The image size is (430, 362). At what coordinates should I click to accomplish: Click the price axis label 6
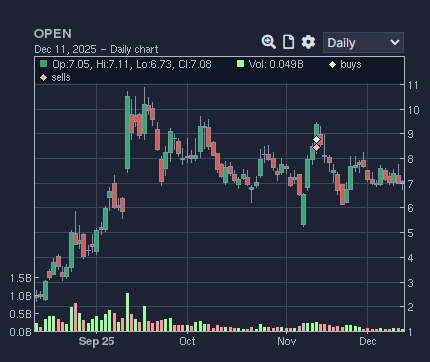point(411,208)
